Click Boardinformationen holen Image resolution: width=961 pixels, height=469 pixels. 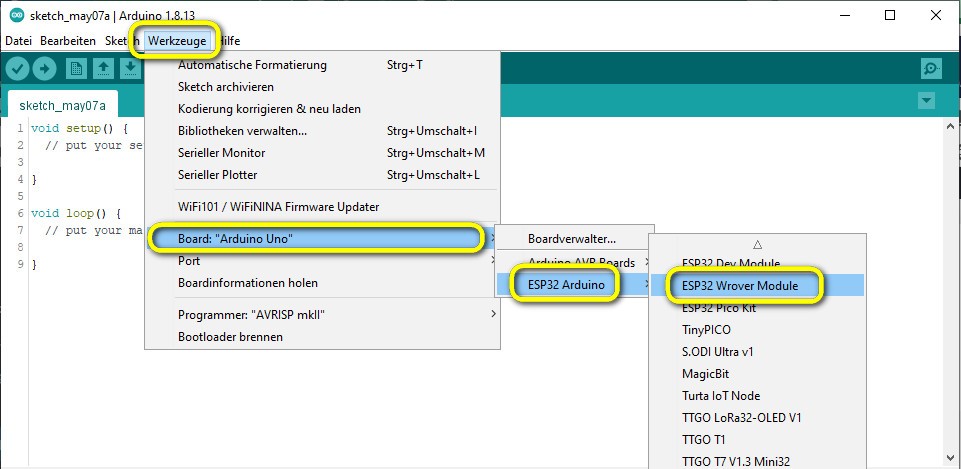tap(322, 283)
